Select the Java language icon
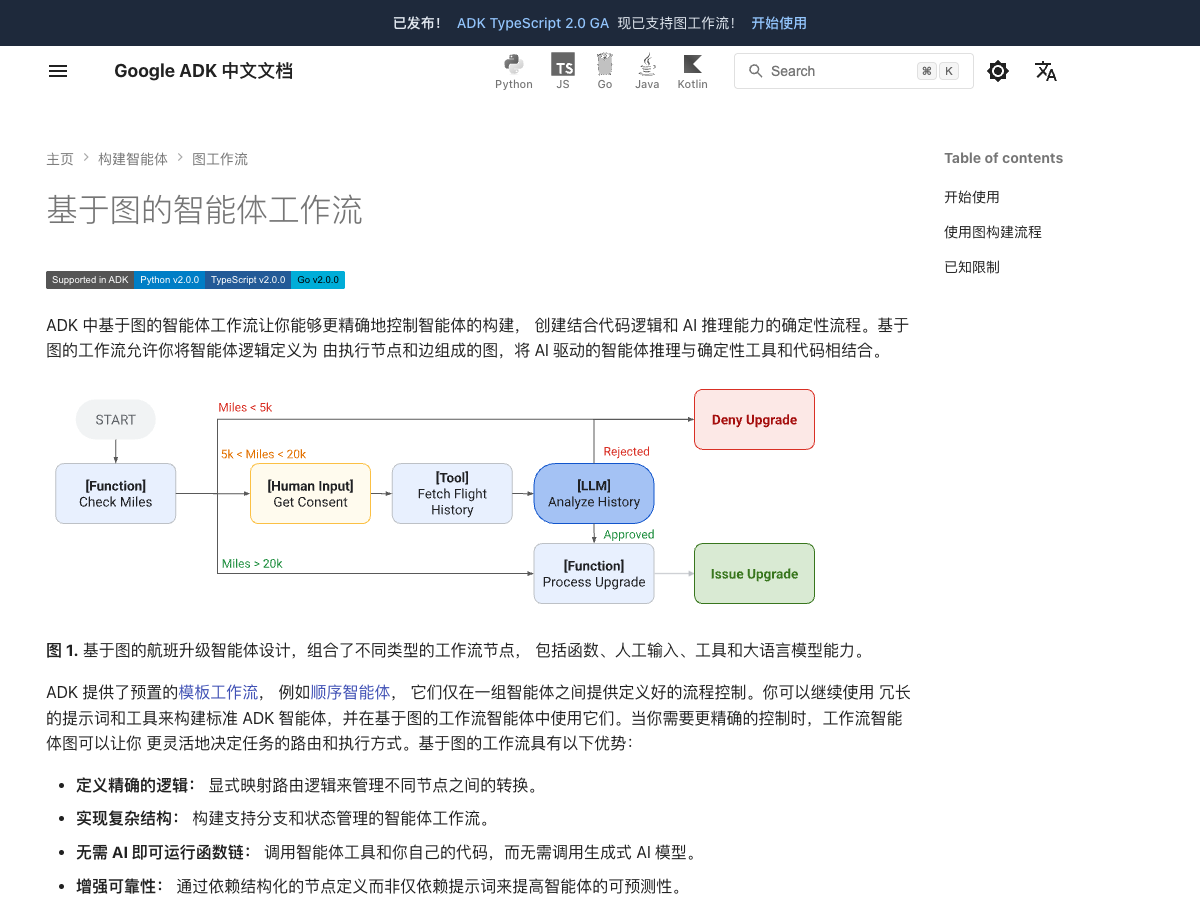1200x900 pixels. 647,71
